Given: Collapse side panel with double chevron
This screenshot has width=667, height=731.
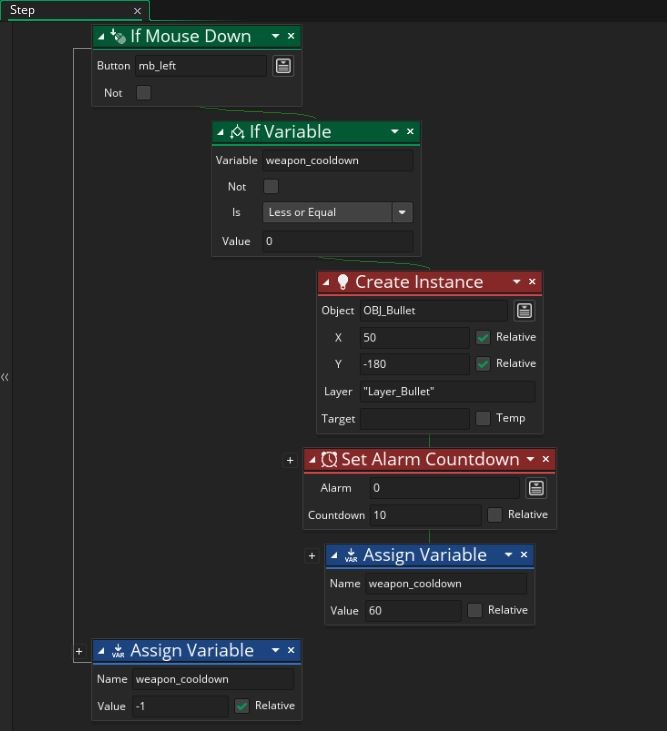Looking at the screenshot, I should tap(5, 377).
